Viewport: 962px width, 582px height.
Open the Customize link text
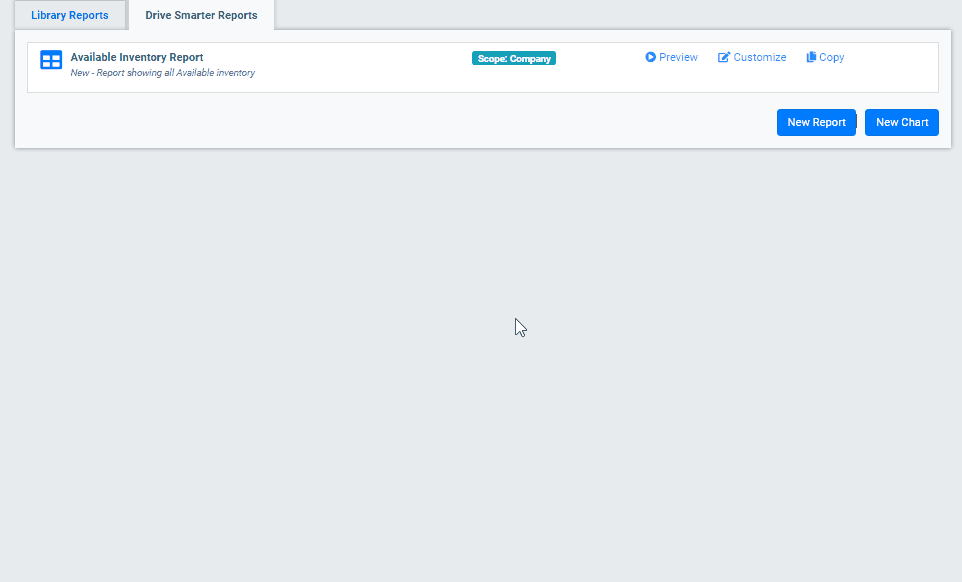click(x=760, y=57)
